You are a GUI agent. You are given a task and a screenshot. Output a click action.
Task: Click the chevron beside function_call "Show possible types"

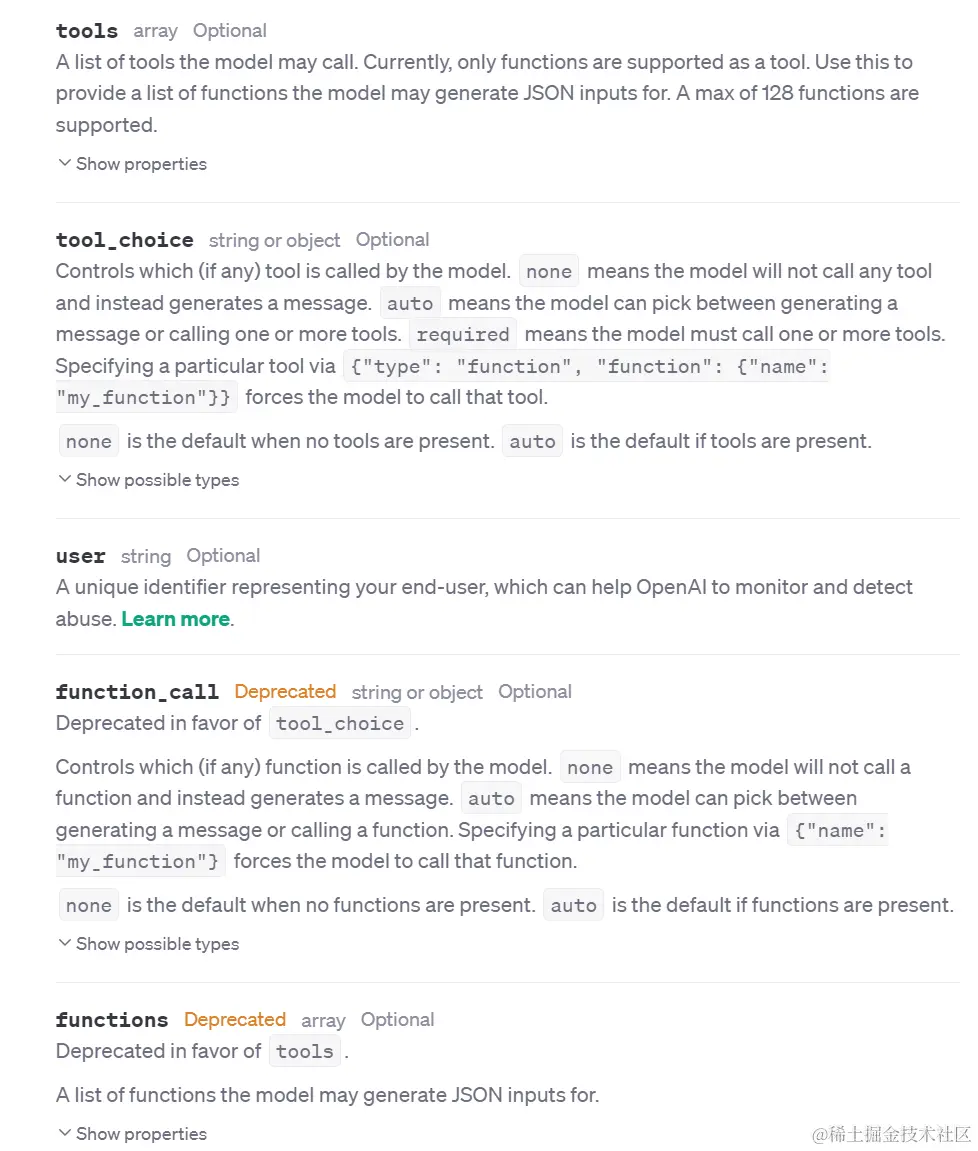[64, 944]
